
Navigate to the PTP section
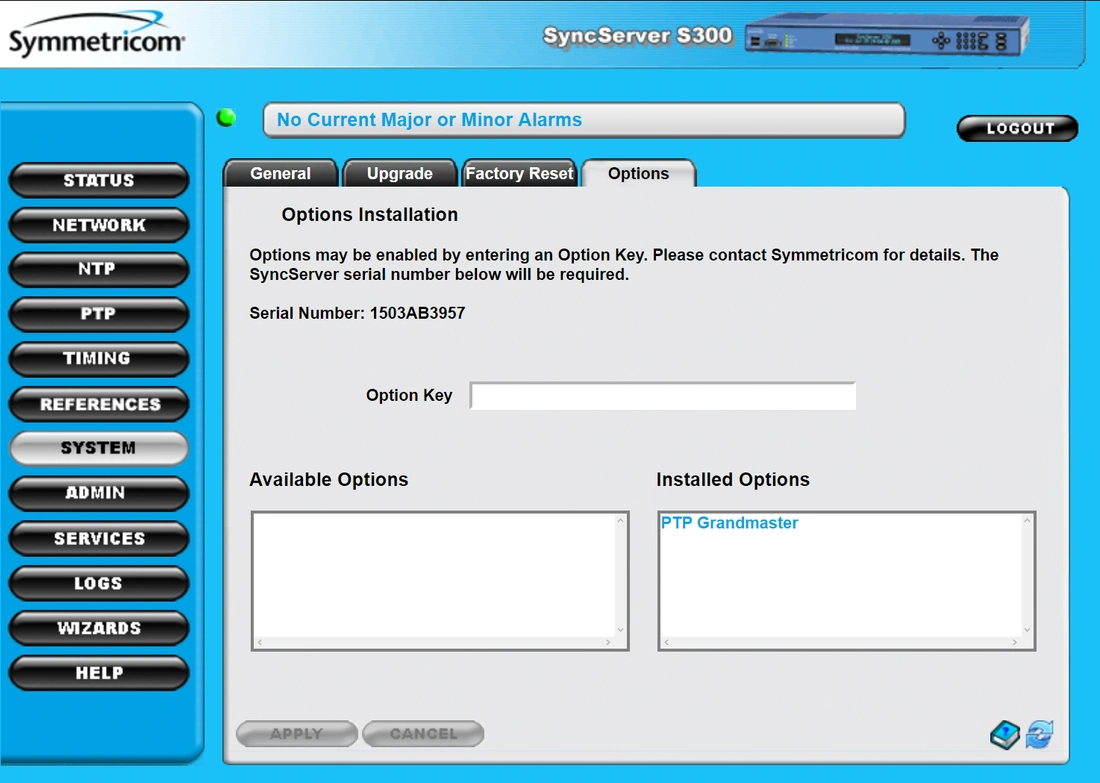click(98, 314)
